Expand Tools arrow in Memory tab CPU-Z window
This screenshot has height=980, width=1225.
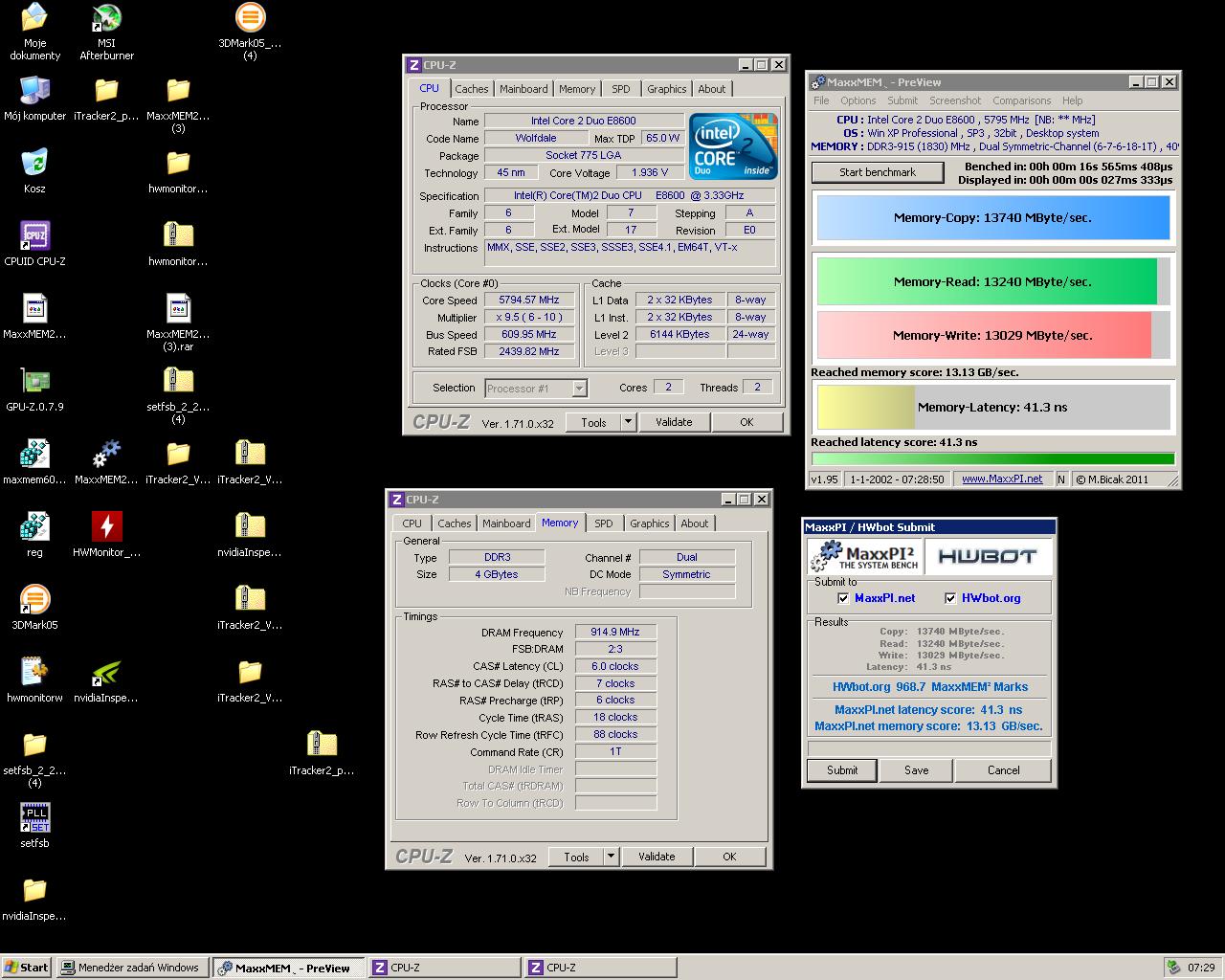pos(611,857)
